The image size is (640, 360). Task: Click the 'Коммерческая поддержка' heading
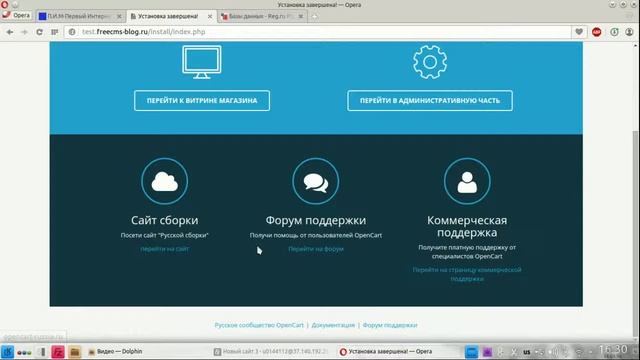point(467,226)
